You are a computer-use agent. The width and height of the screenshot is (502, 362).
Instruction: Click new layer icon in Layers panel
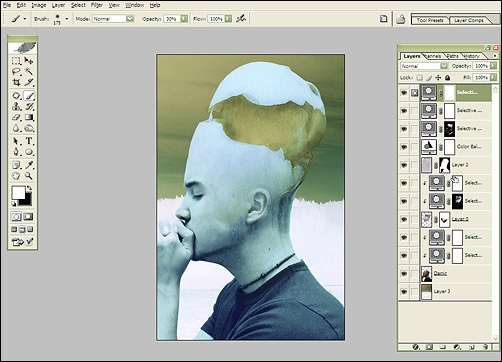(x=472, y=347)
